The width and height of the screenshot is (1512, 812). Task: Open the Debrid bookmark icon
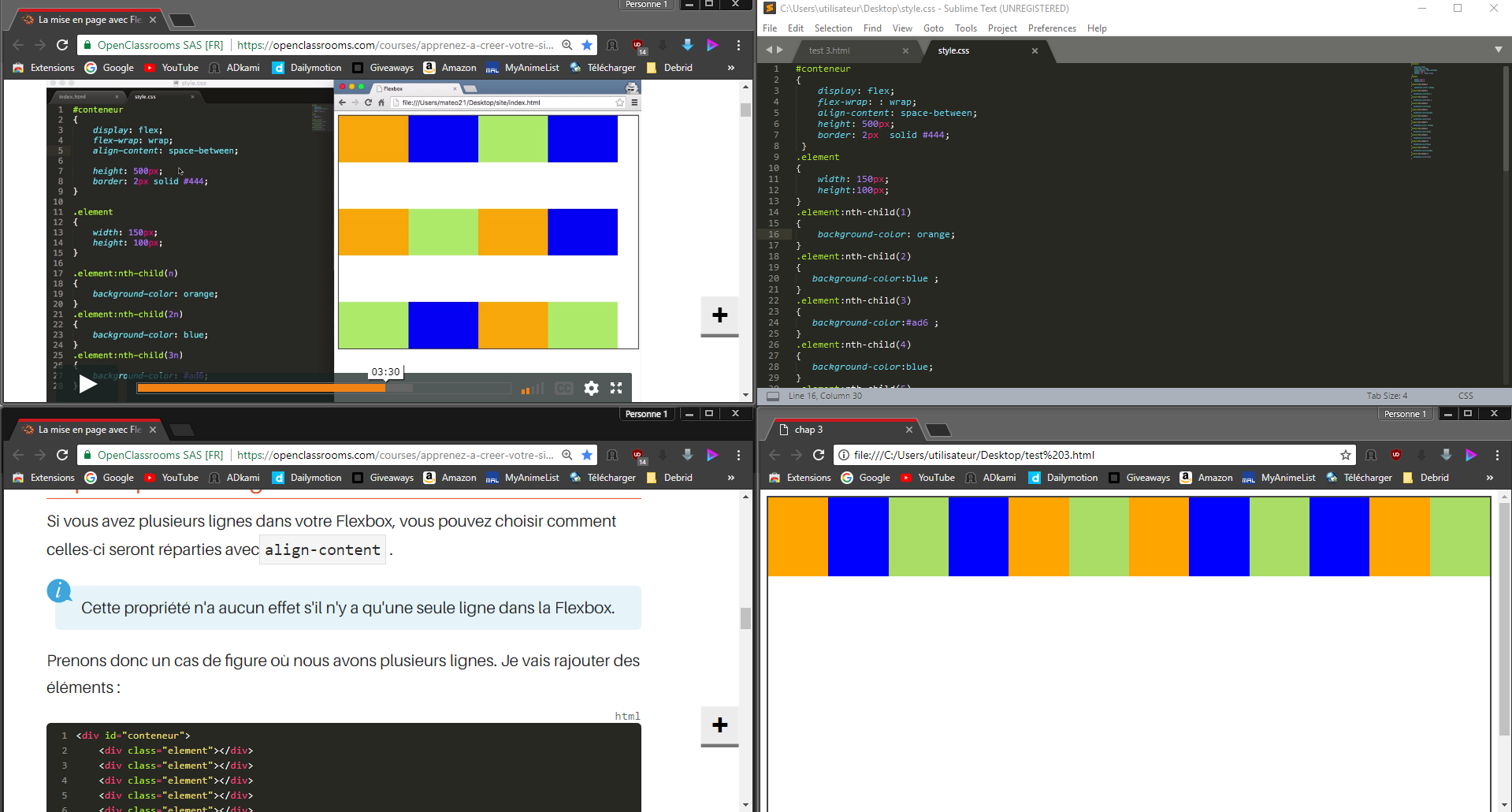pyautogui.click(x=651, y=68)
